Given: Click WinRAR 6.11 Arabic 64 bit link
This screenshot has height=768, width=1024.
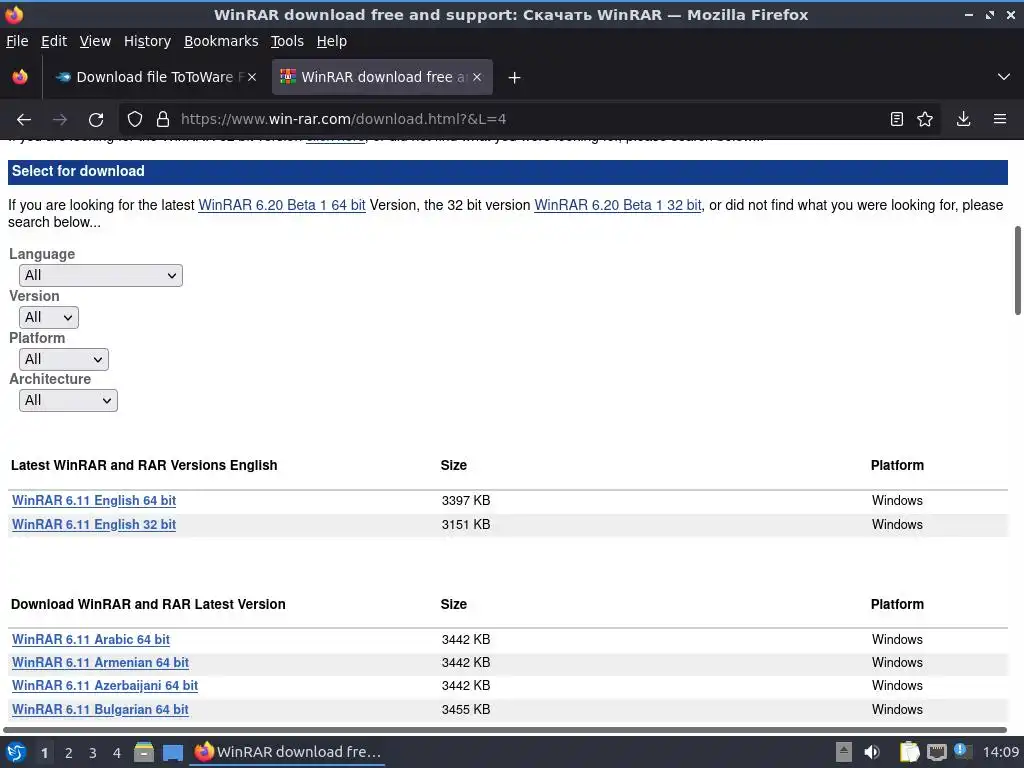Looking at the screenshot, I should [91, 640].
